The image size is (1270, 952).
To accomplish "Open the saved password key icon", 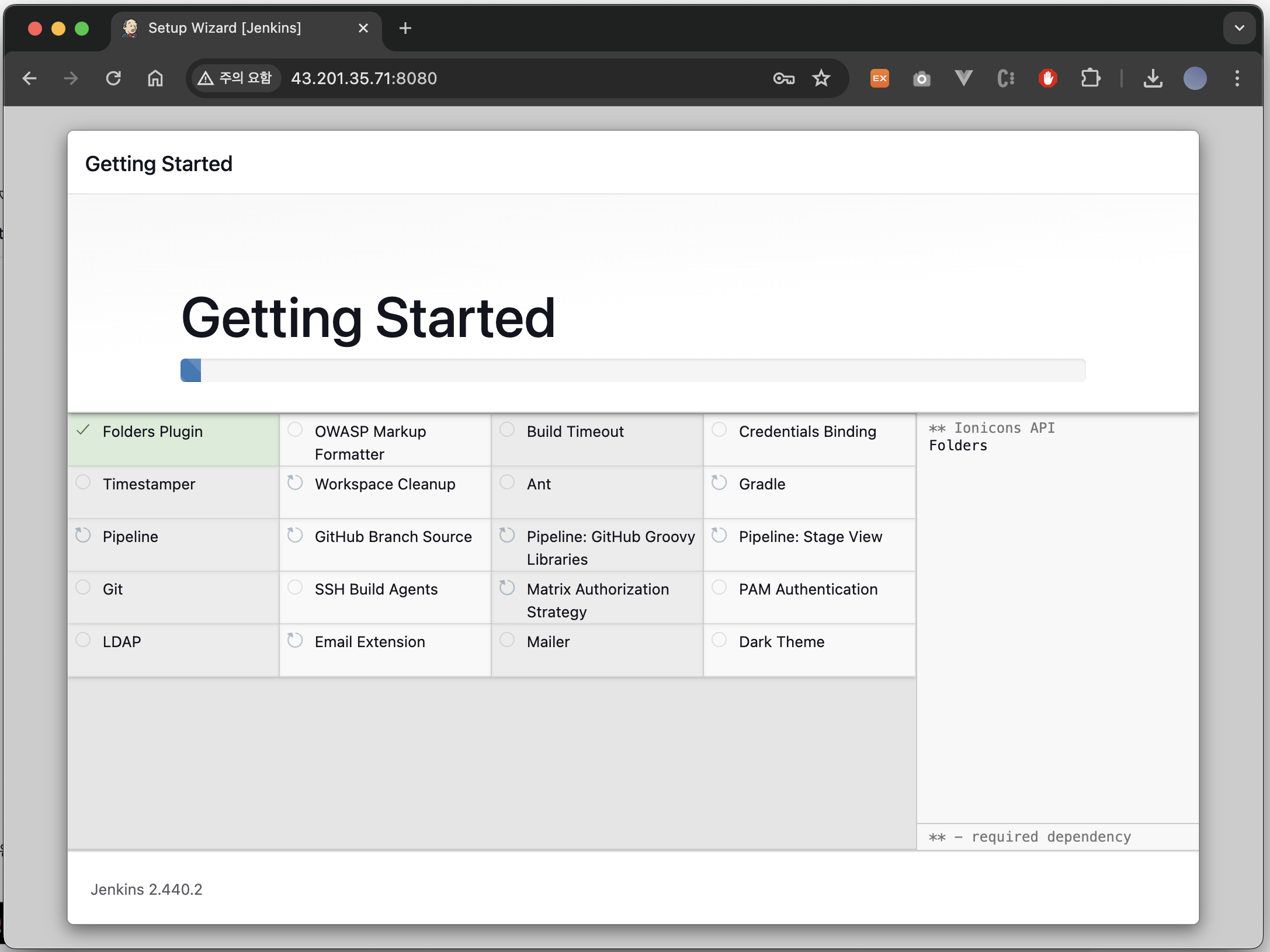I will pyautogui.click(x=783, y=78).
